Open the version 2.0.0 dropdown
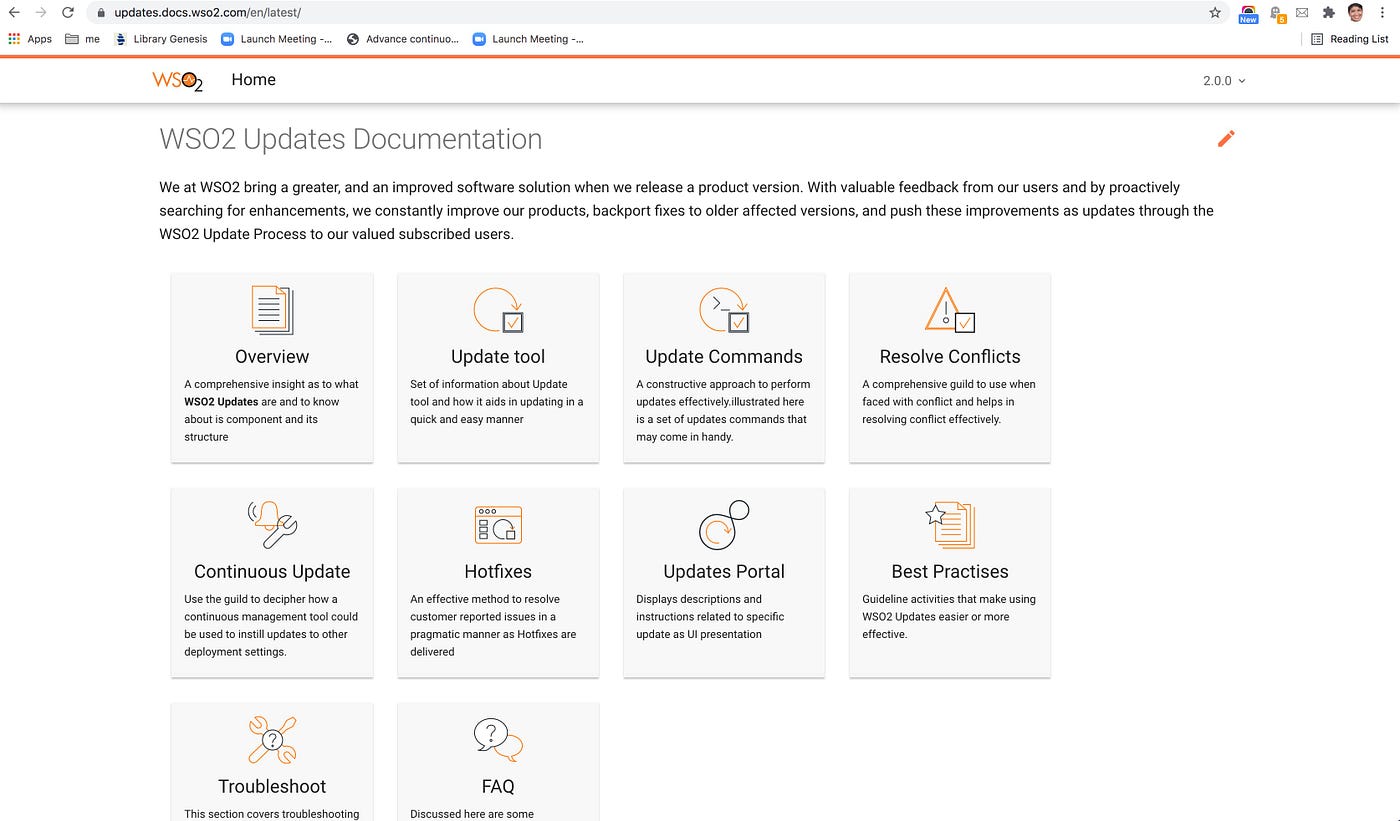 [x=1224, y=81]
